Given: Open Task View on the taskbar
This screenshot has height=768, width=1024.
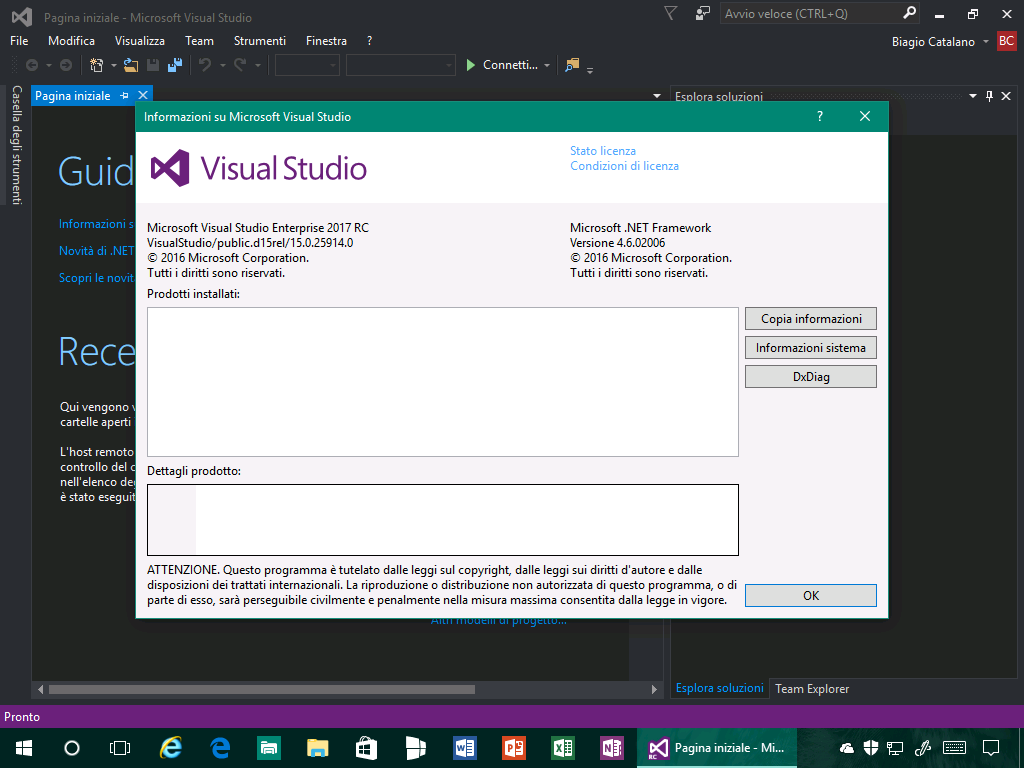Looking at the screenshot, I should point(120,748).
